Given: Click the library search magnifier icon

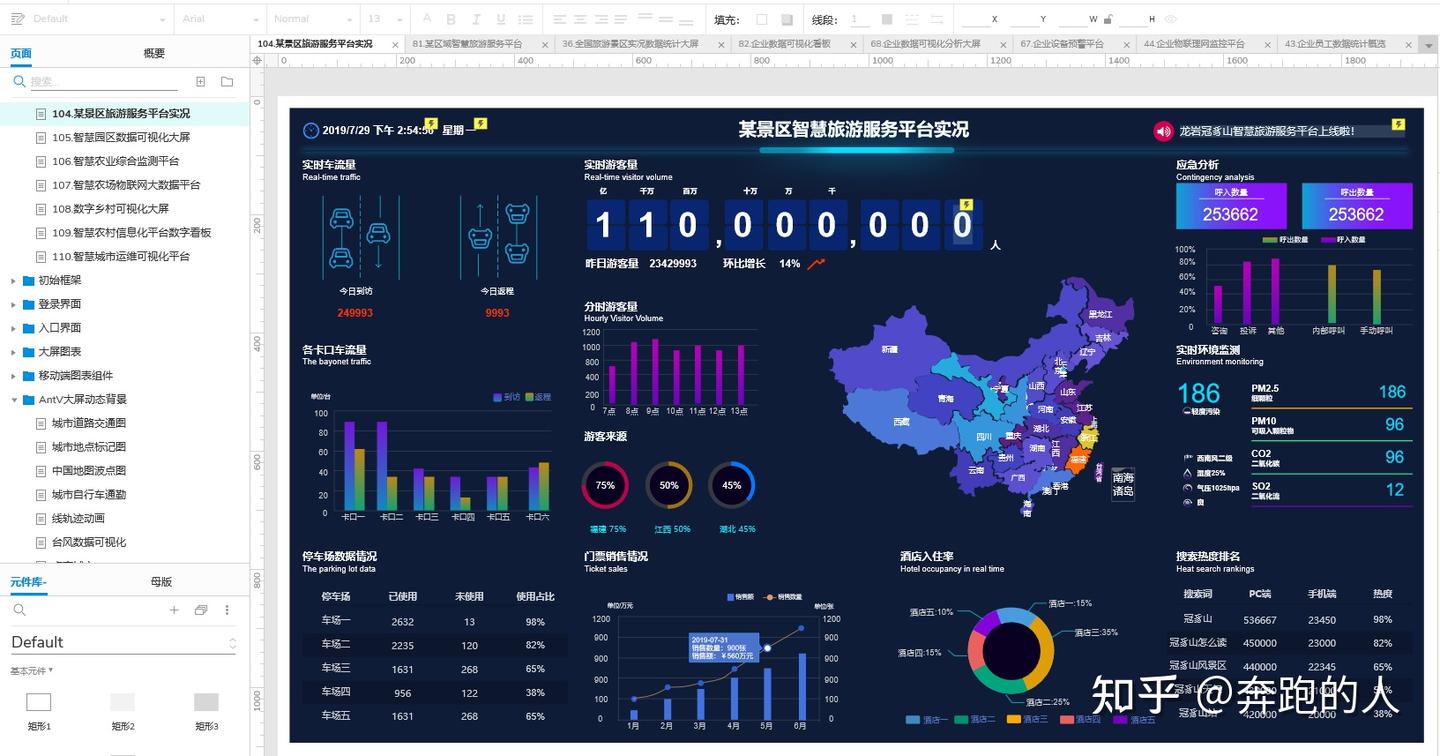Looking at the screenshot, I should point(19,610).
